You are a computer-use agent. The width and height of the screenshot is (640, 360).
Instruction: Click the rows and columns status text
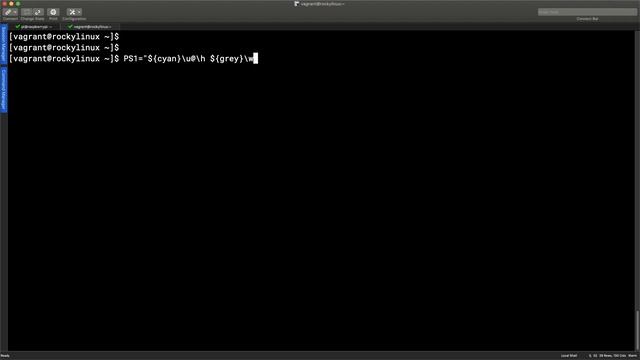pos(612,356)
